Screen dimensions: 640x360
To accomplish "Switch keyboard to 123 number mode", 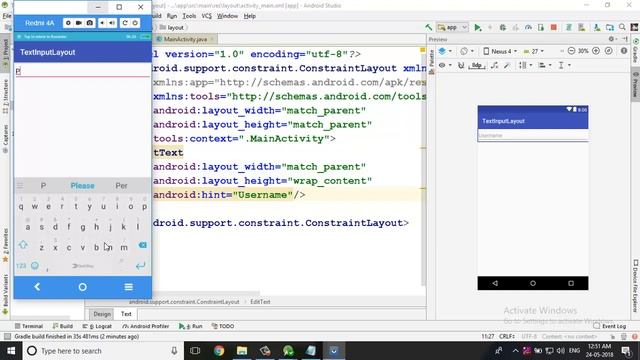I will point(21,266).
